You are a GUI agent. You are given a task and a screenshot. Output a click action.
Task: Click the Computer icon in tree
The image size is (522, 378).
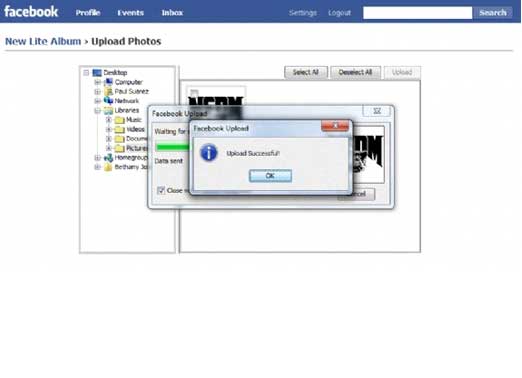point(108,82)
